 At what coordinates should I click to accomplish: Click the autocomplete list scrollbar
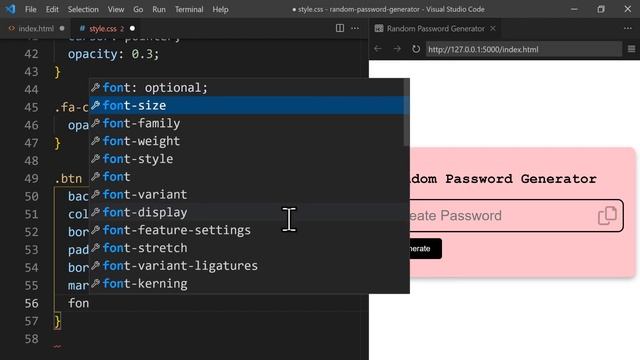tap(406, 113)
